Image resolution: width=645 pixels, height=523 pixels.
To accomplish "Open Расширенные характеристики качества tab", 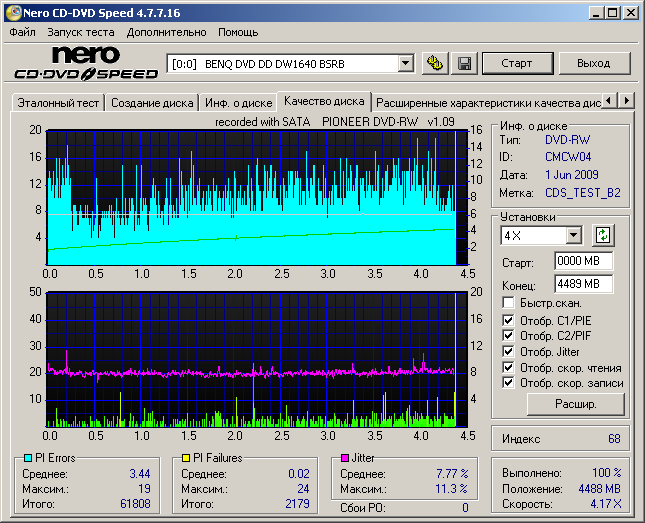I will click(x=488, y=103).
